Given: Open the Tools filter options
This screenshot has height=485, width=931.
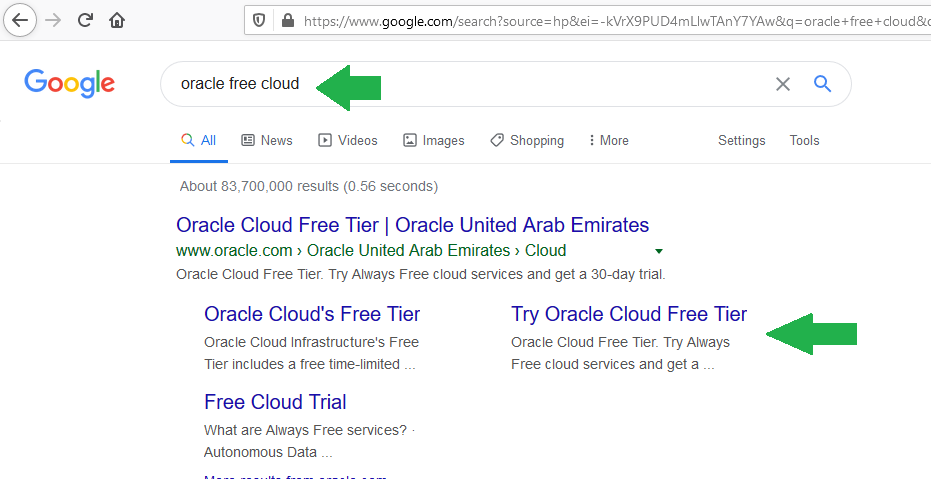Looking at the screenshot, I should [804, 141].
